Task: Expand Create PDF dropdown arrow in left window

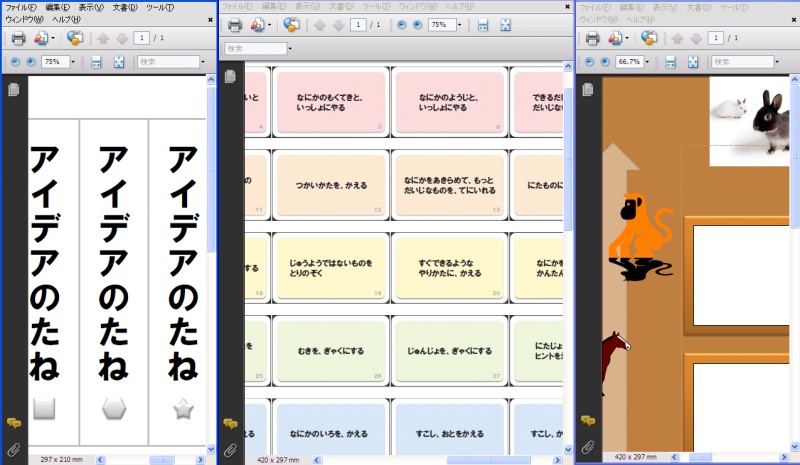Action: point(53,38)
